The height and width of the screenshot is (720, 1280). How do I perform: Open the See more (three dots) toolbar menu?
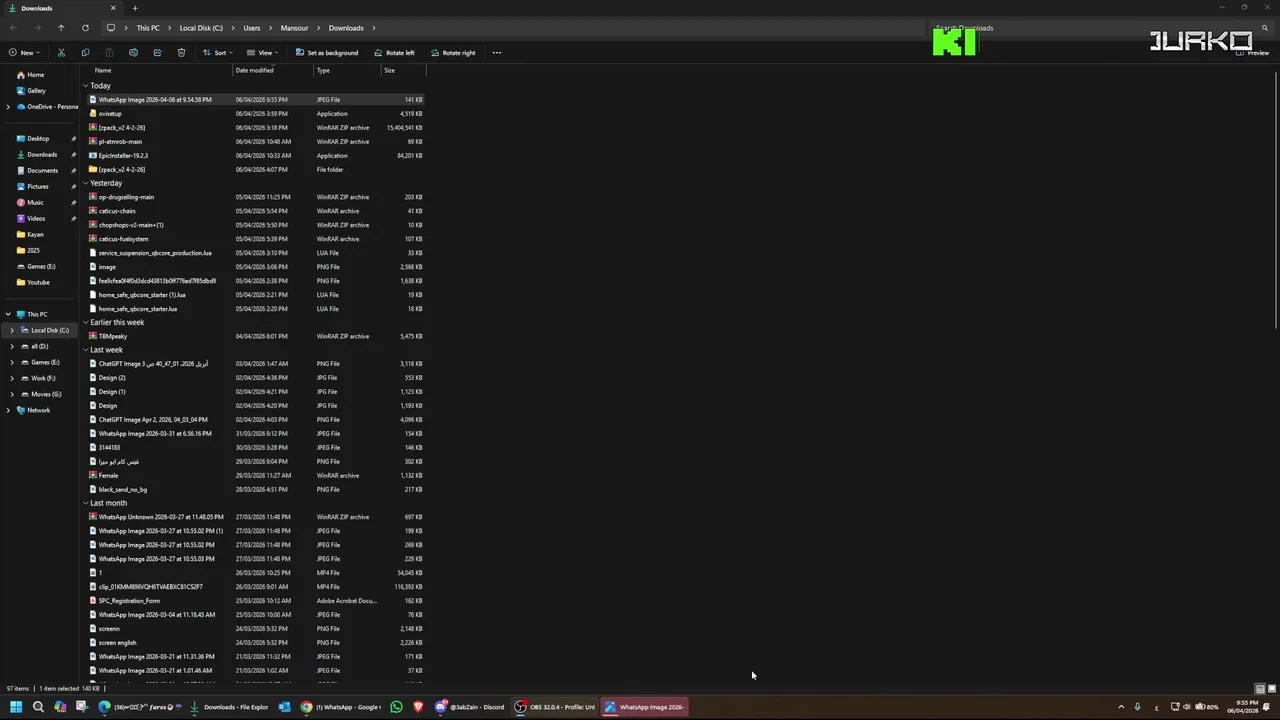click(496, 53)
